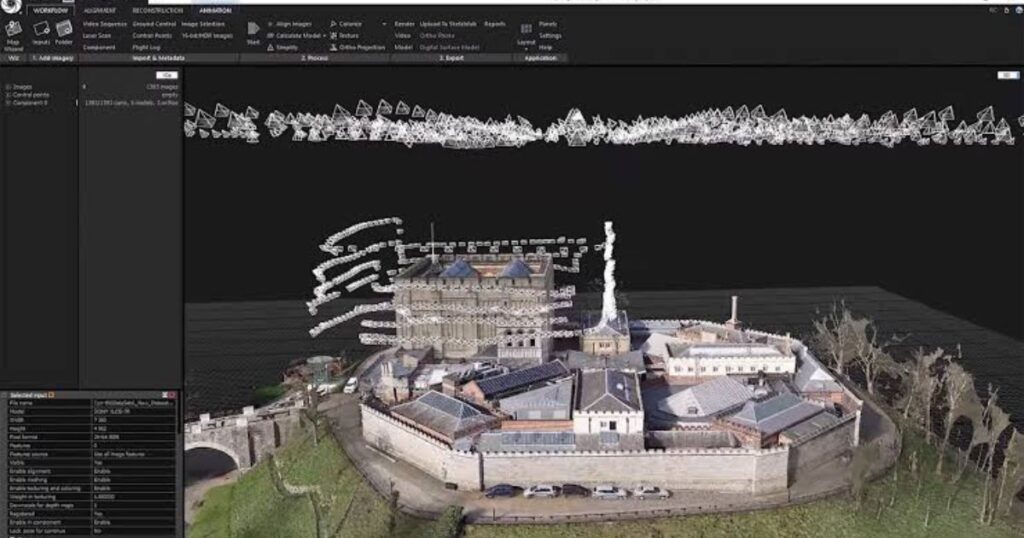
Task: Click Upload To Sketchfab button
Action: (449, 23)
